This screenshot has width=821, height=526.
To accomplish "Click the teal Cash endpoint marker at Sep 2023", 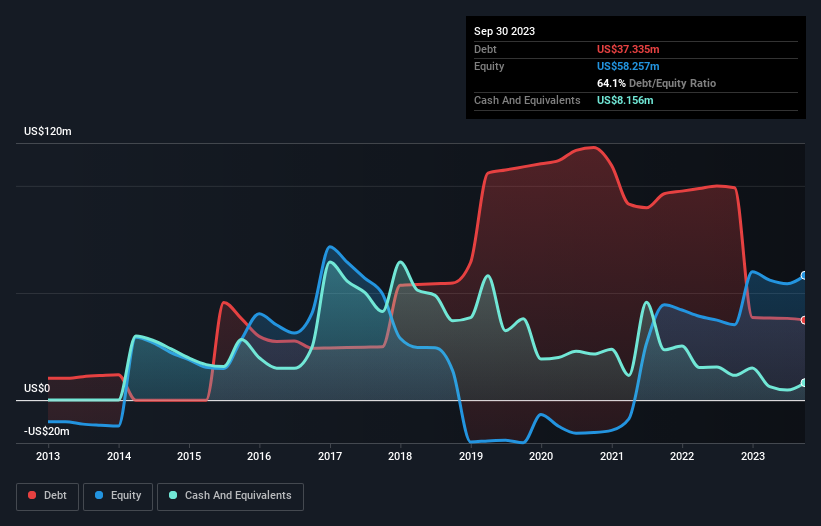I will pos(804,383).
